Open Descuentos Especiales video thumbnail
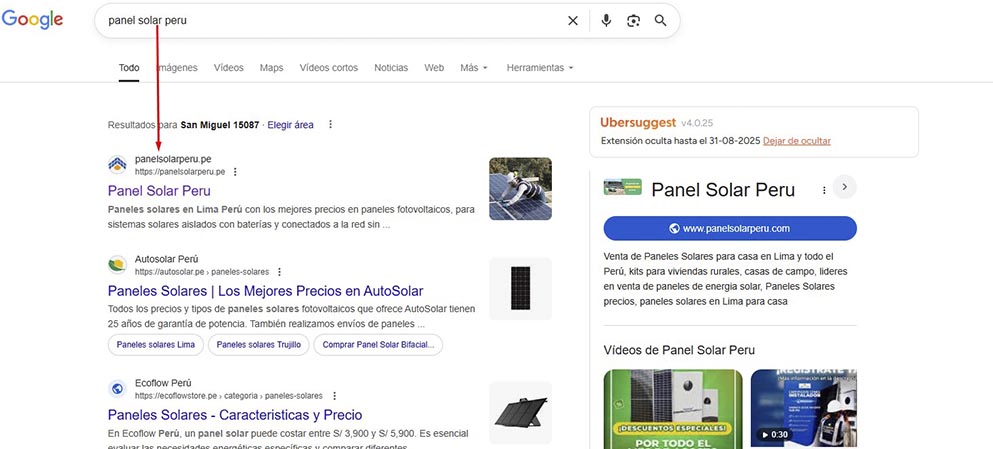The image size is (993, 449). point(673,409)
